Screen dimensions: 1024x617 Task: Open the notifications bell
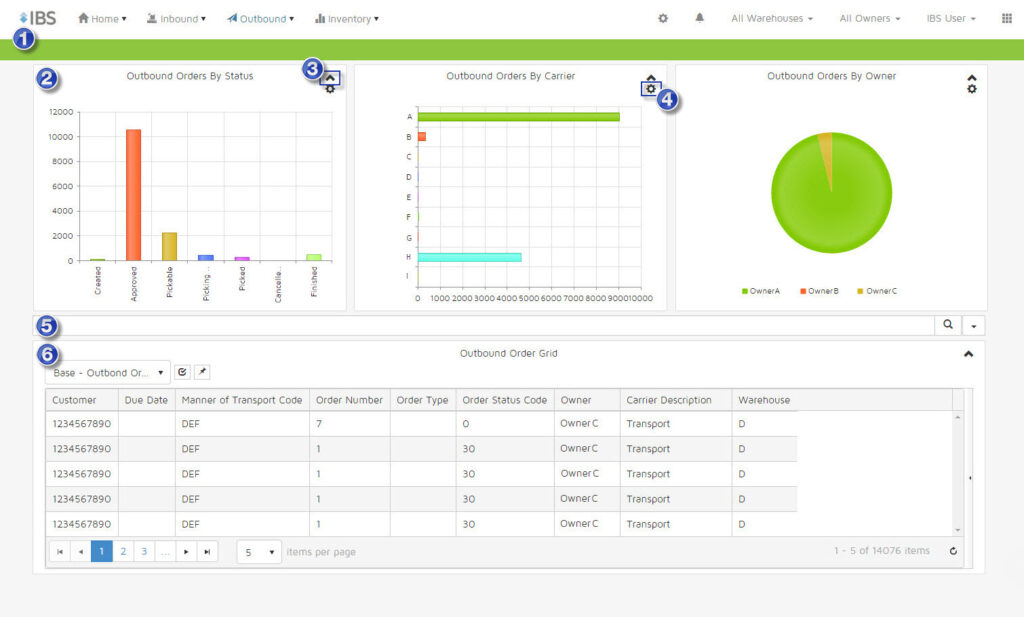699,18
